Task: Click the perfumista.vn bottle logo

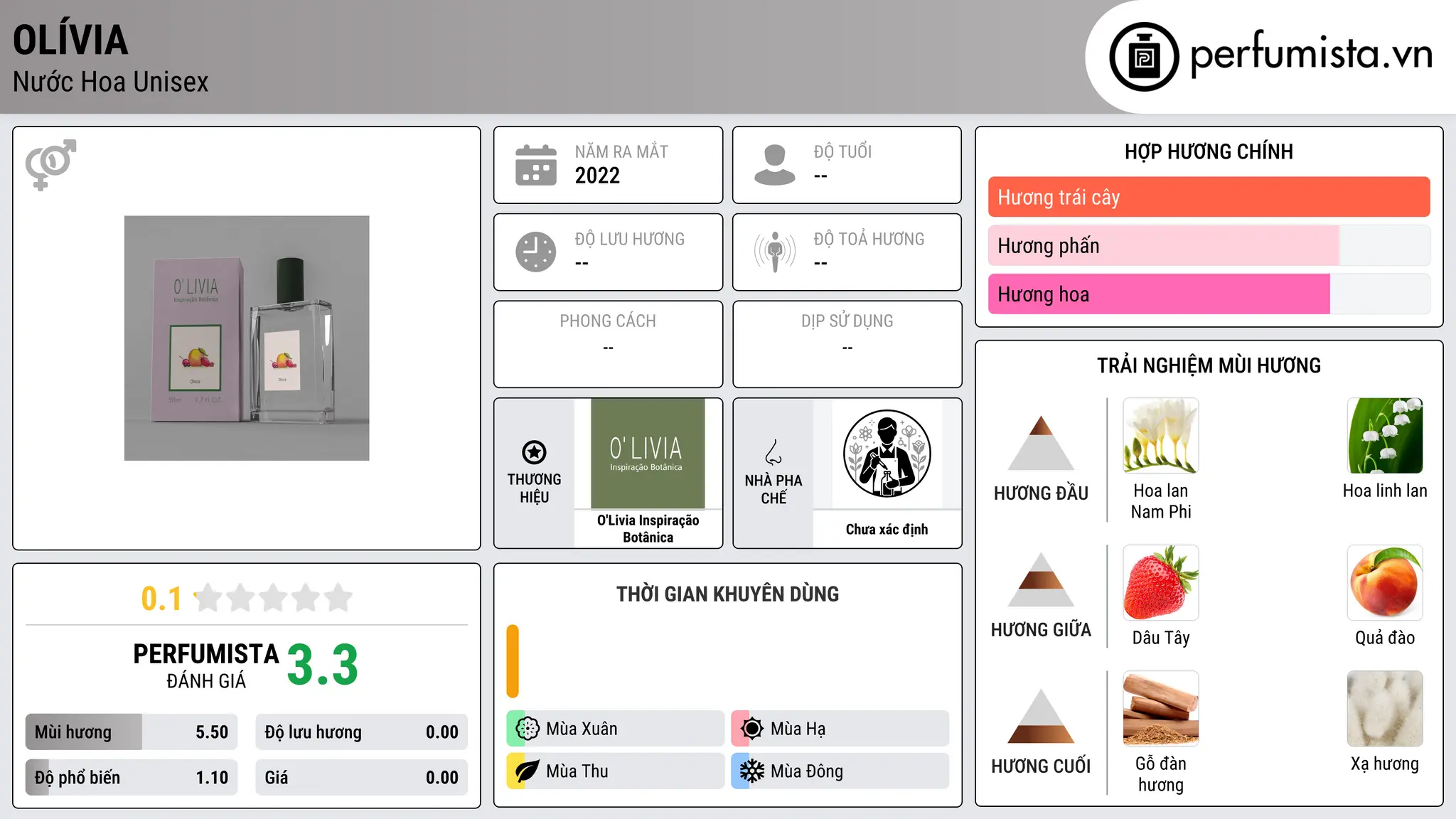Action: click(x=1144, y=57)
